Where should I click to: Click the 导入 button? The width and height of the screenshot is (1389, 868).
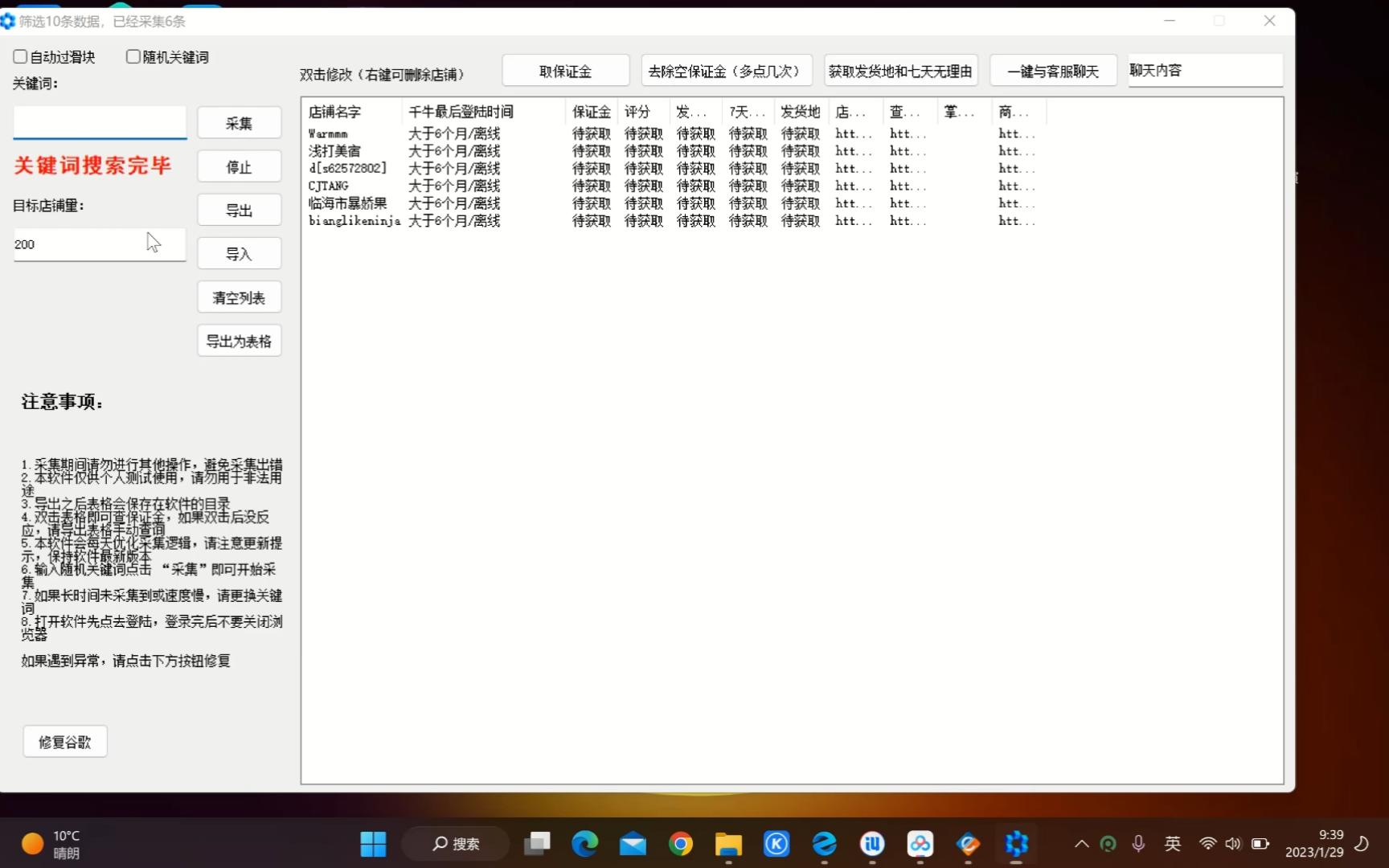pos(239,253)
